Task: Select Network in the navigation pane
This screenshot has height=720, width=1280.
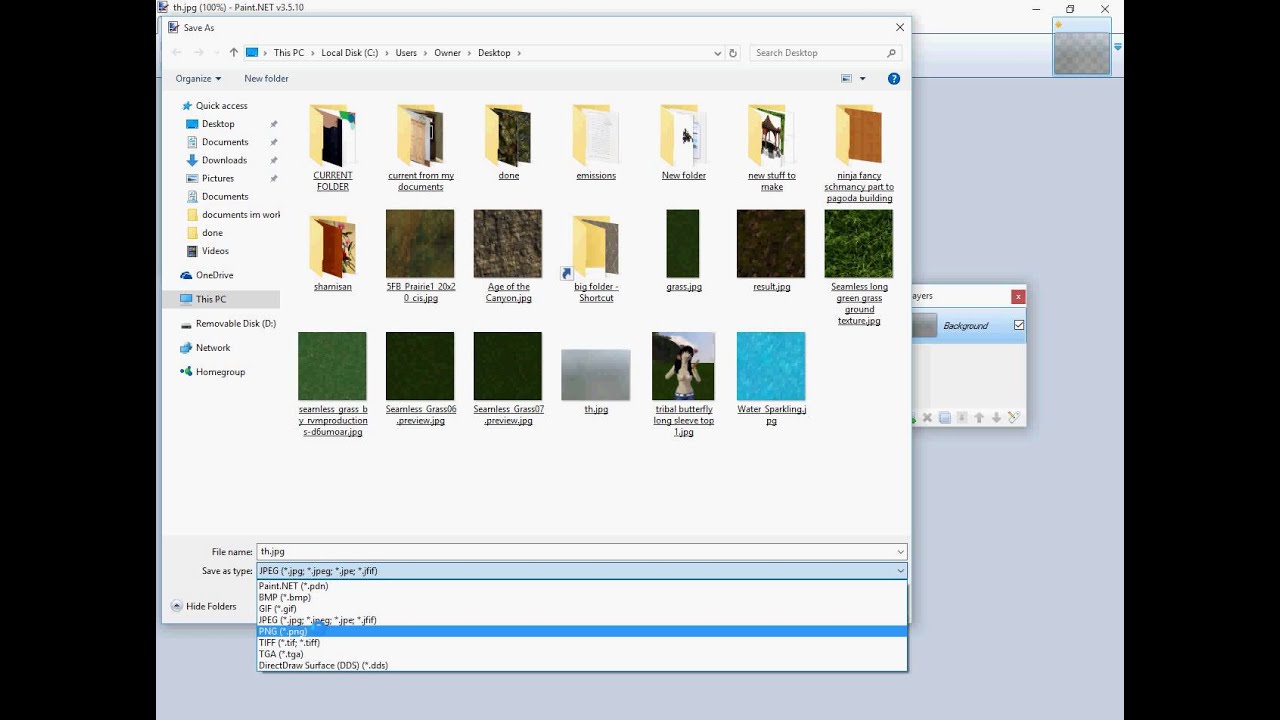Action: click(x=213, y=348)
